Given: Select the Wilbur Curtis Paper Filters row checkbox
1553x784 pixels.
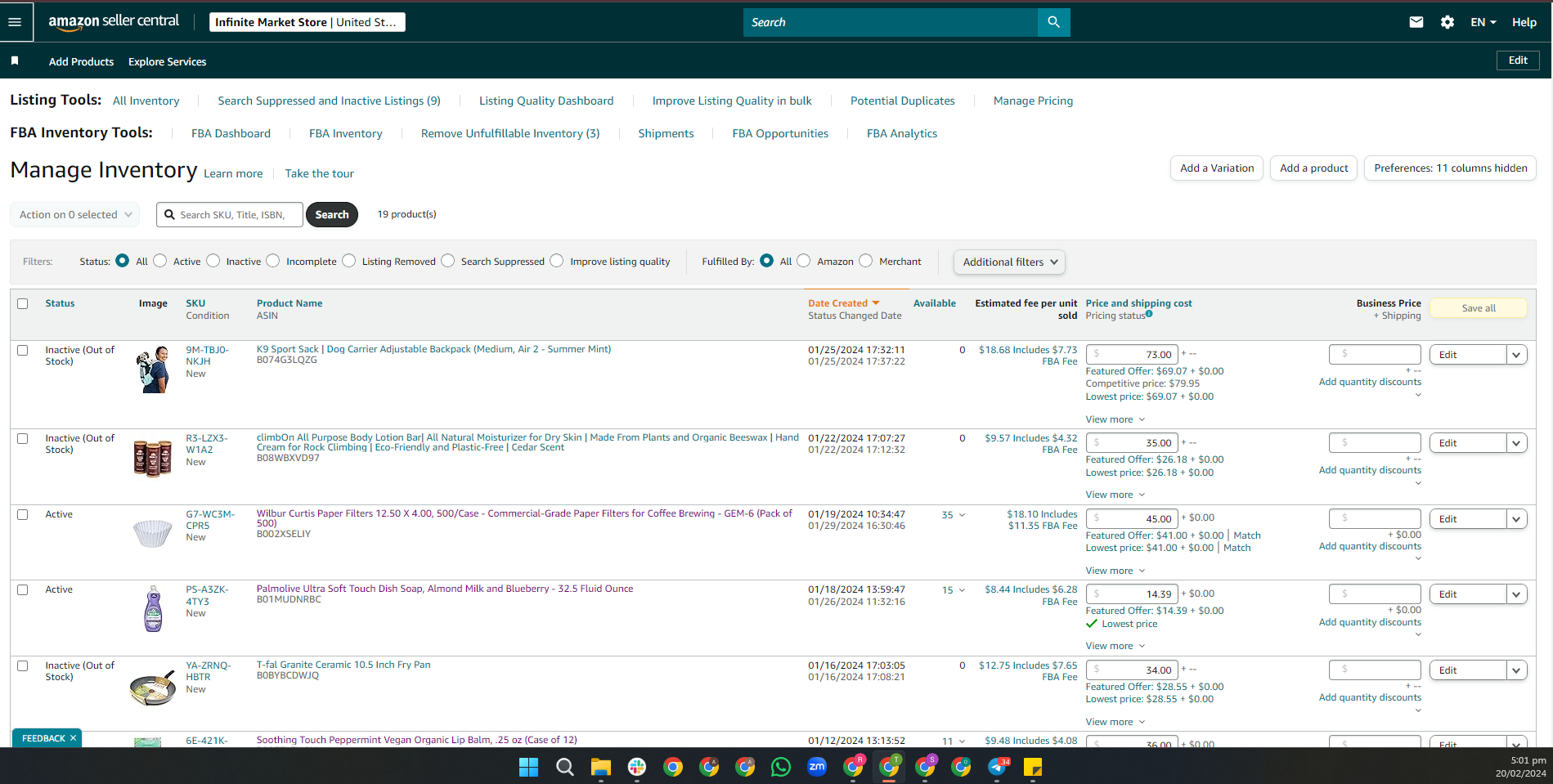Looking at the screenshot, I should [23, 514].
